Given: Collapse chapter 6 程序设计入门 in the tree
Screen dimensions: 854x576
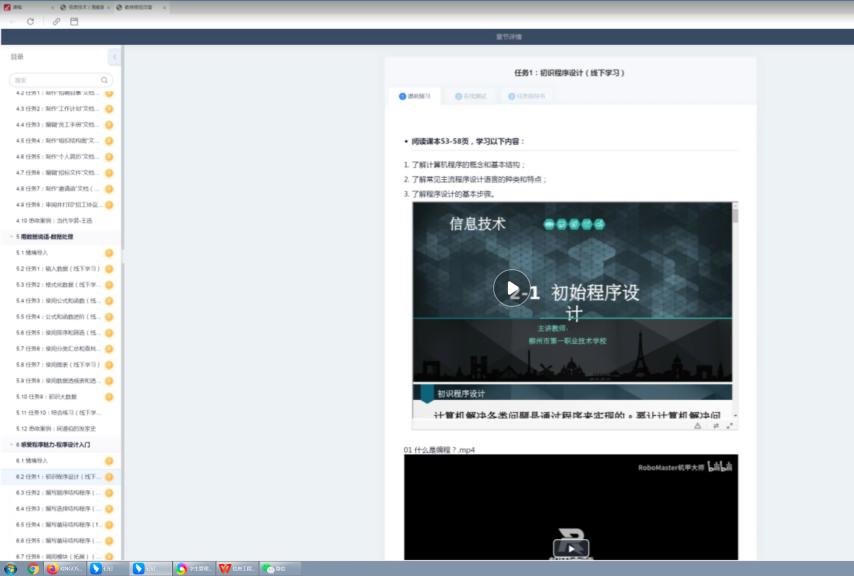Looking at the screenshot, I should click(x=11, y=444).
